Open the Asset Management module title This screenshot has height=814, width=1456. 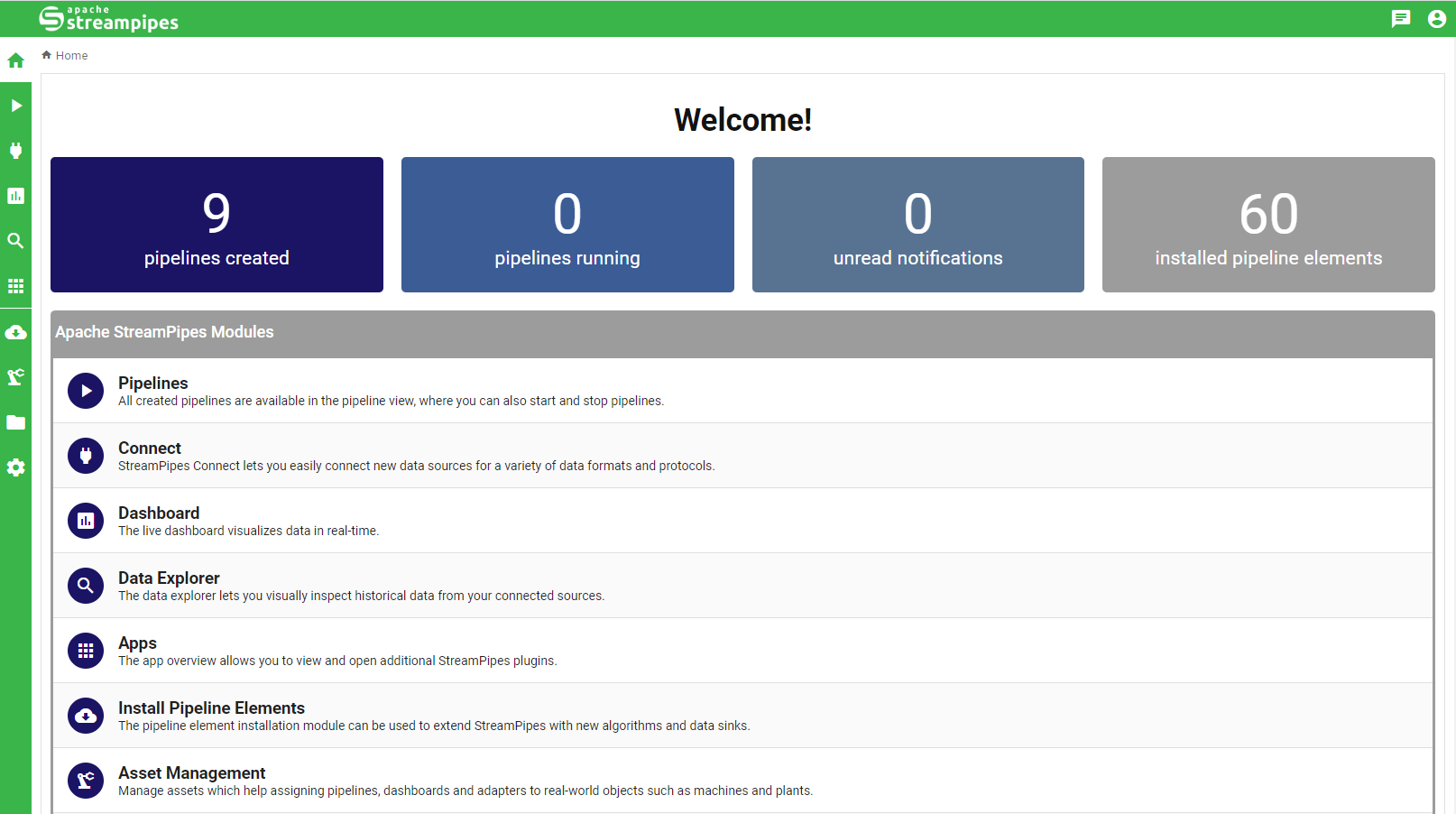point(191,773)
